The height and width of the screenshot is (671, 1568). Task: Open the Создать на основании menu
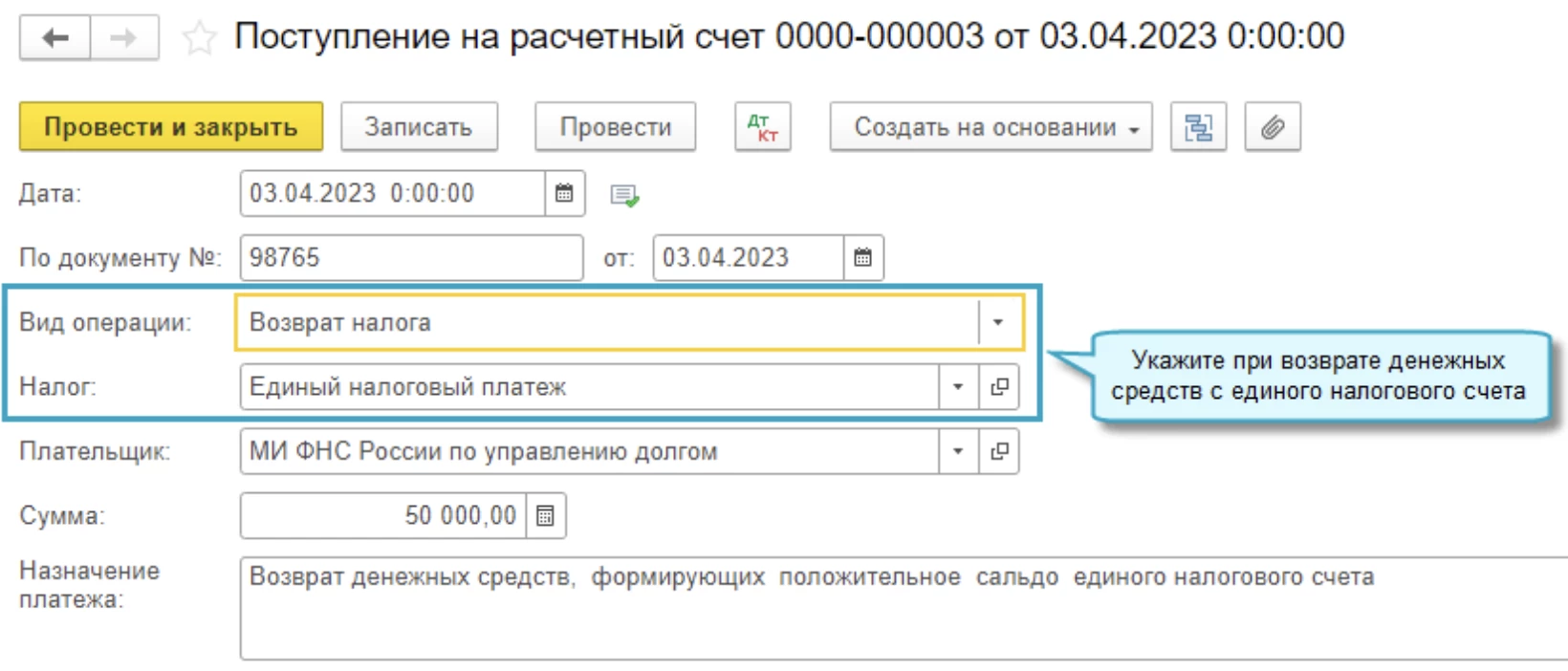pos(991,127)
